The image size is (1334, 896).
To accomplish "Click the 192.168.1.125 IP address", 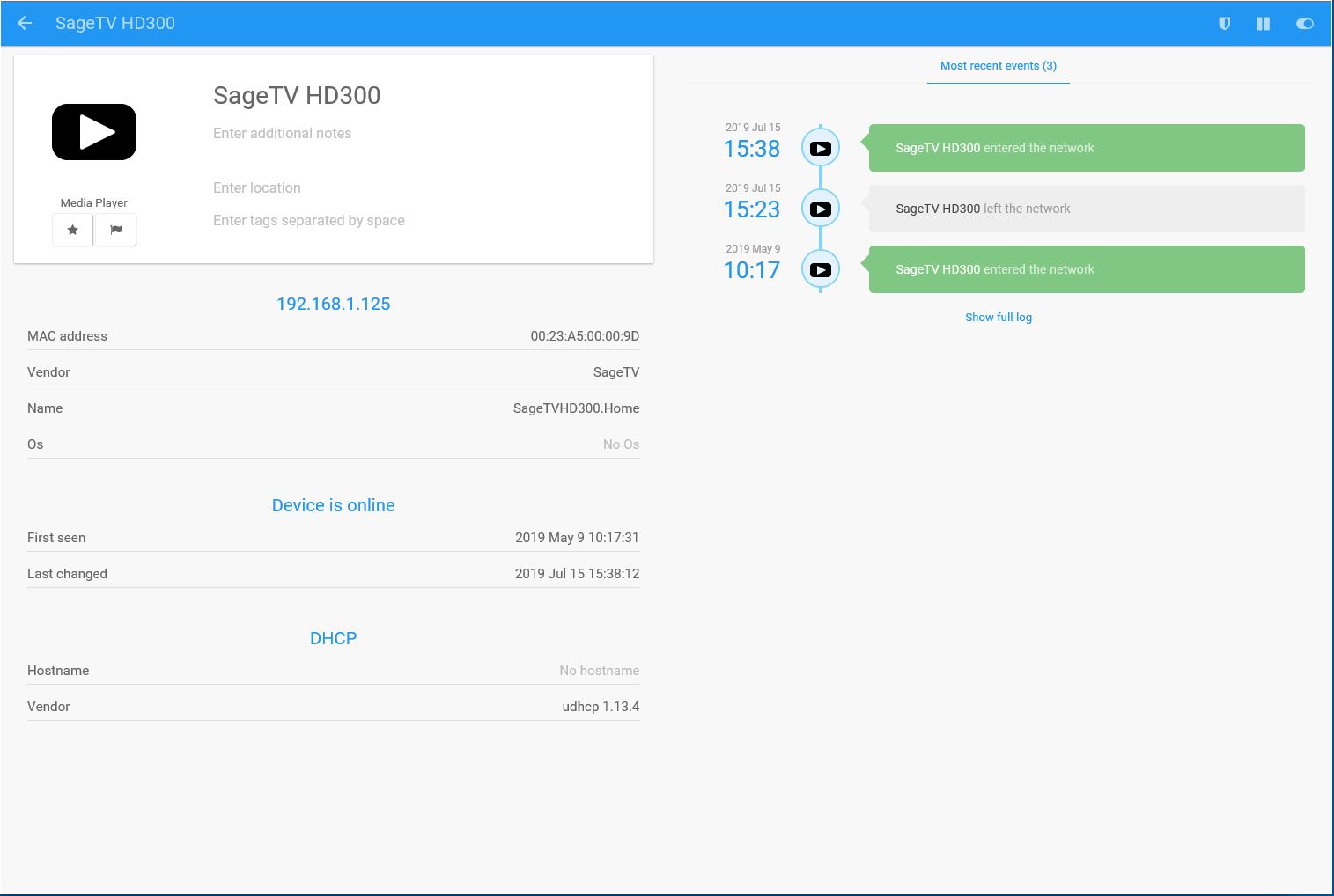I will click(x=333, y=305).
